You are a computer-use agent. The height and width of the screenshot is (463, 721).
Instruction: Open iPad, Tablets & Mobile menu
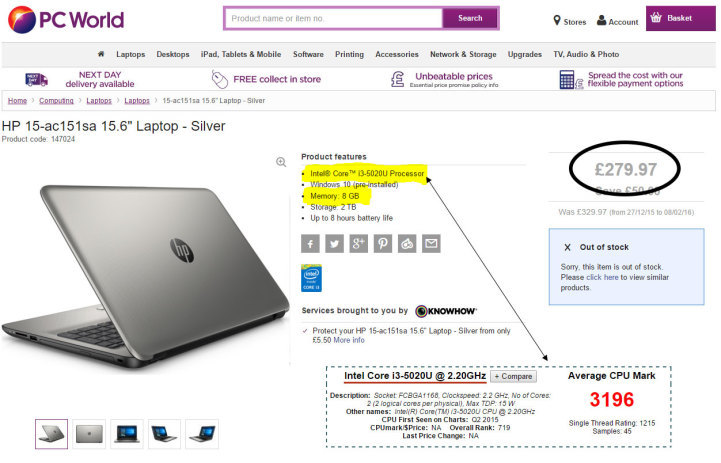[241, 54]
